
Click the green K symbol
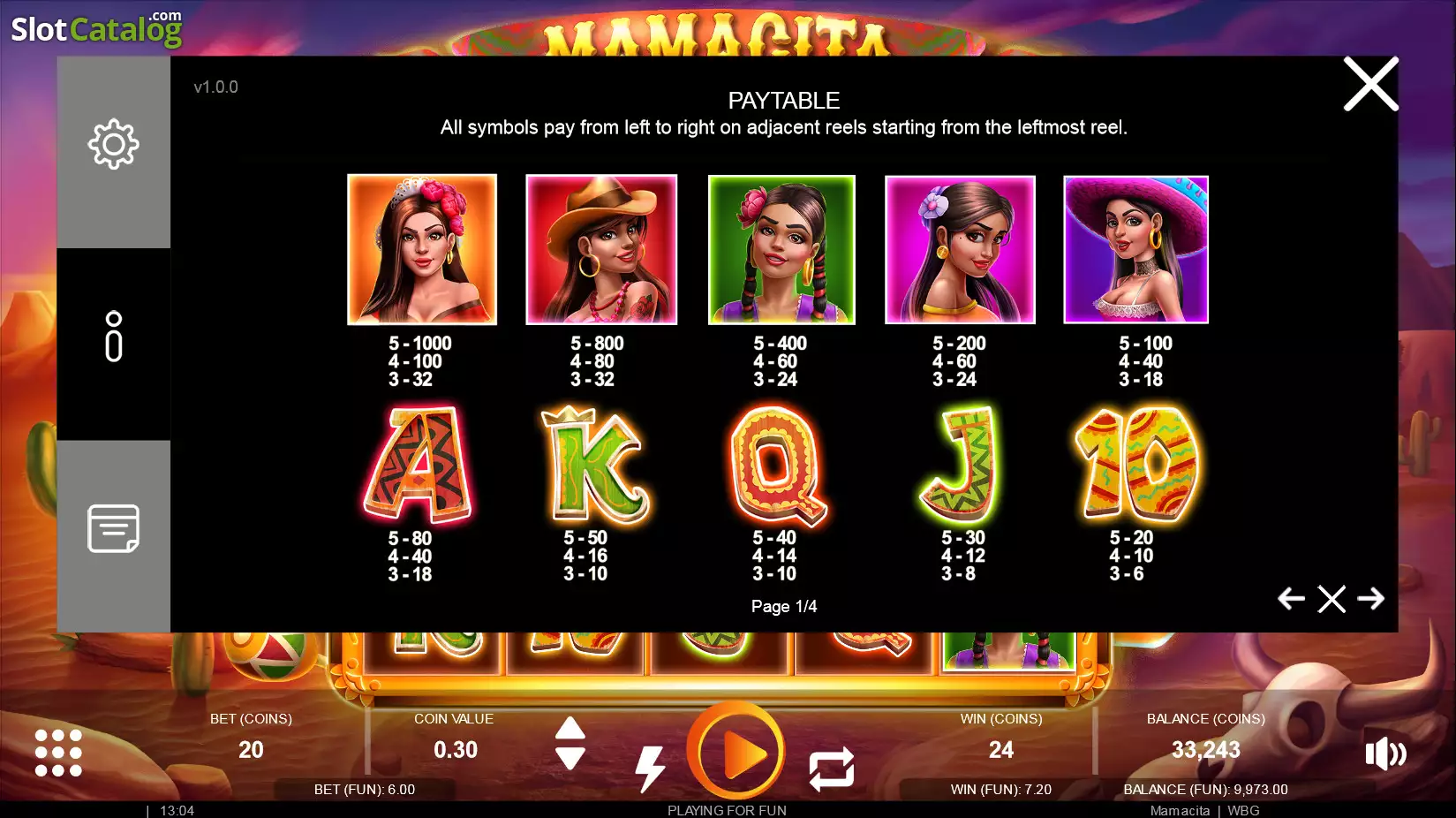[x=595, y=465]
